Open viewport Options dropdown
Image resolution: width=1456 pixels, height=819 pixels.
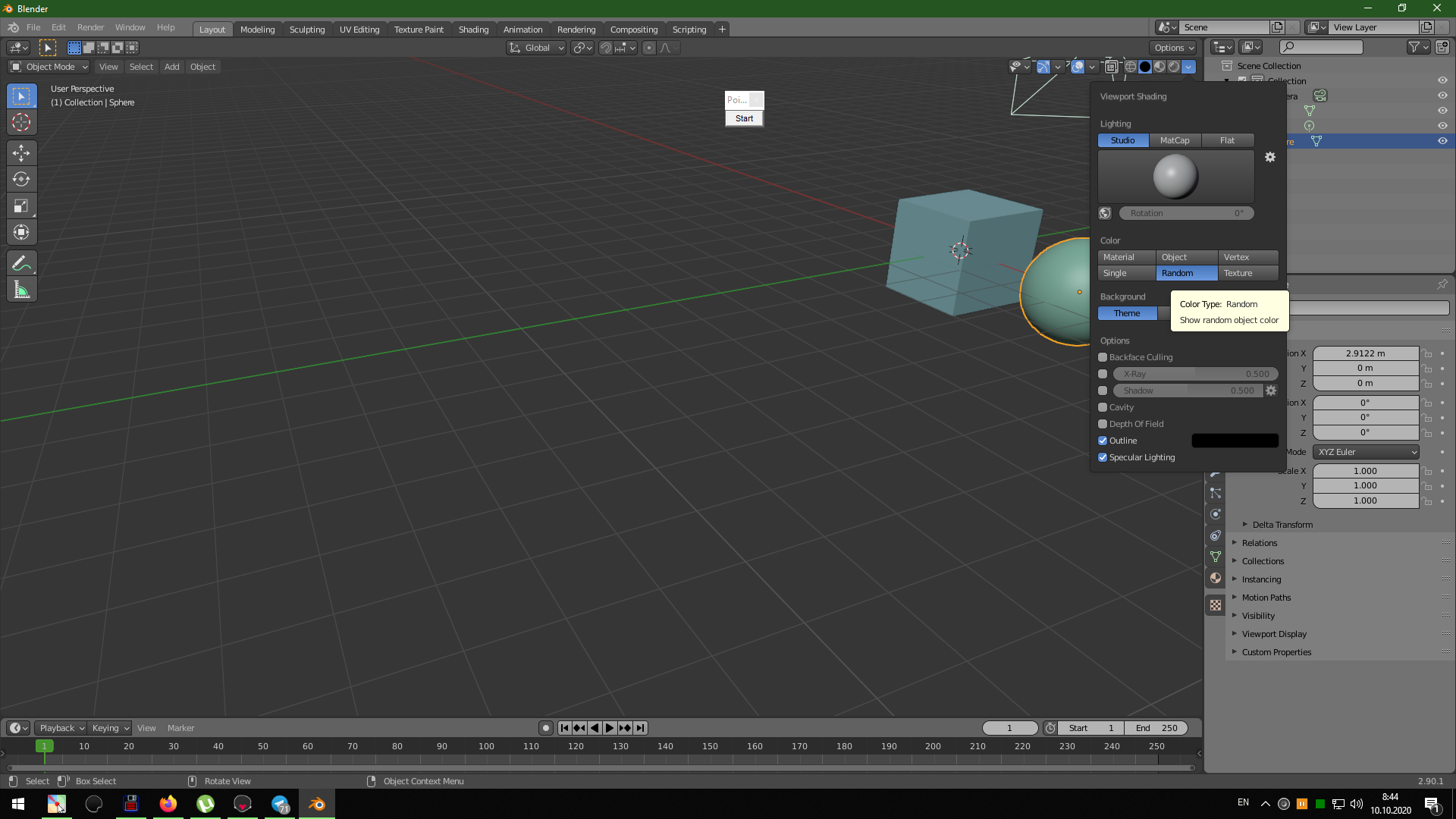click(1174, 48)
